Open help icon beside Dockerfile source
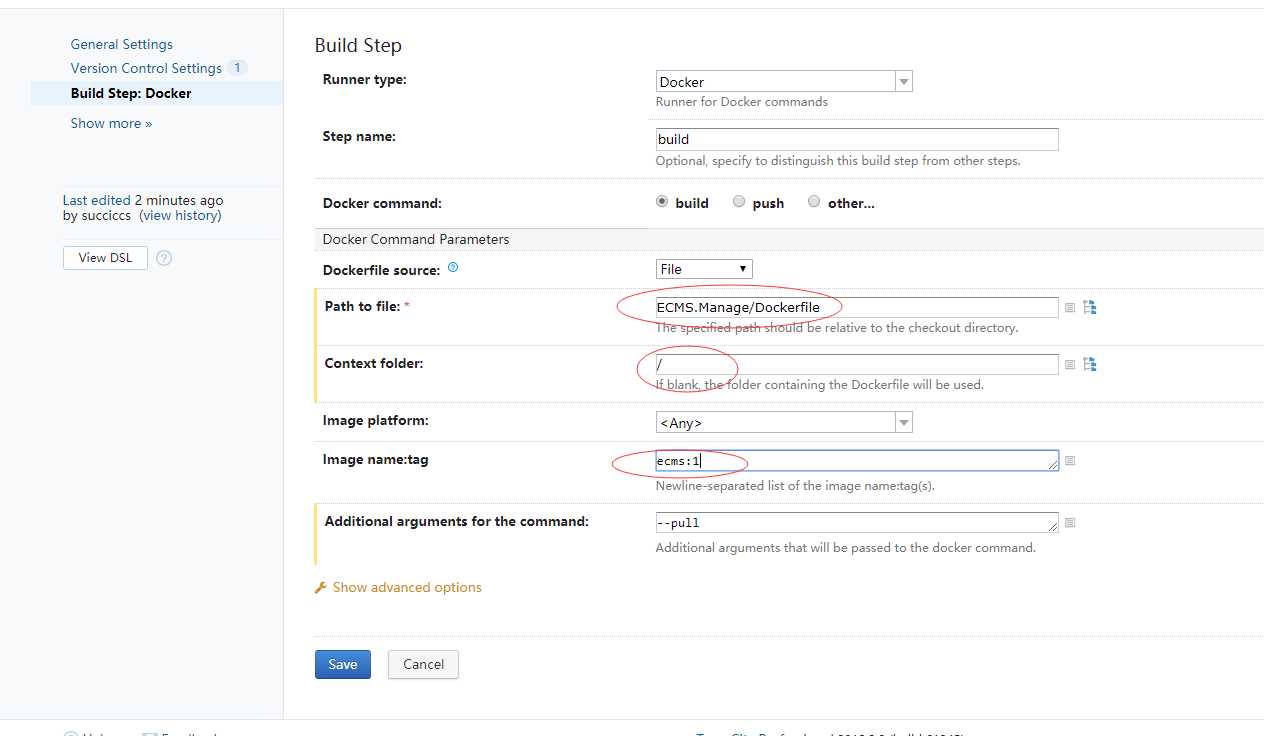This screenshot has width=1264, height=736. coord(453,268)
